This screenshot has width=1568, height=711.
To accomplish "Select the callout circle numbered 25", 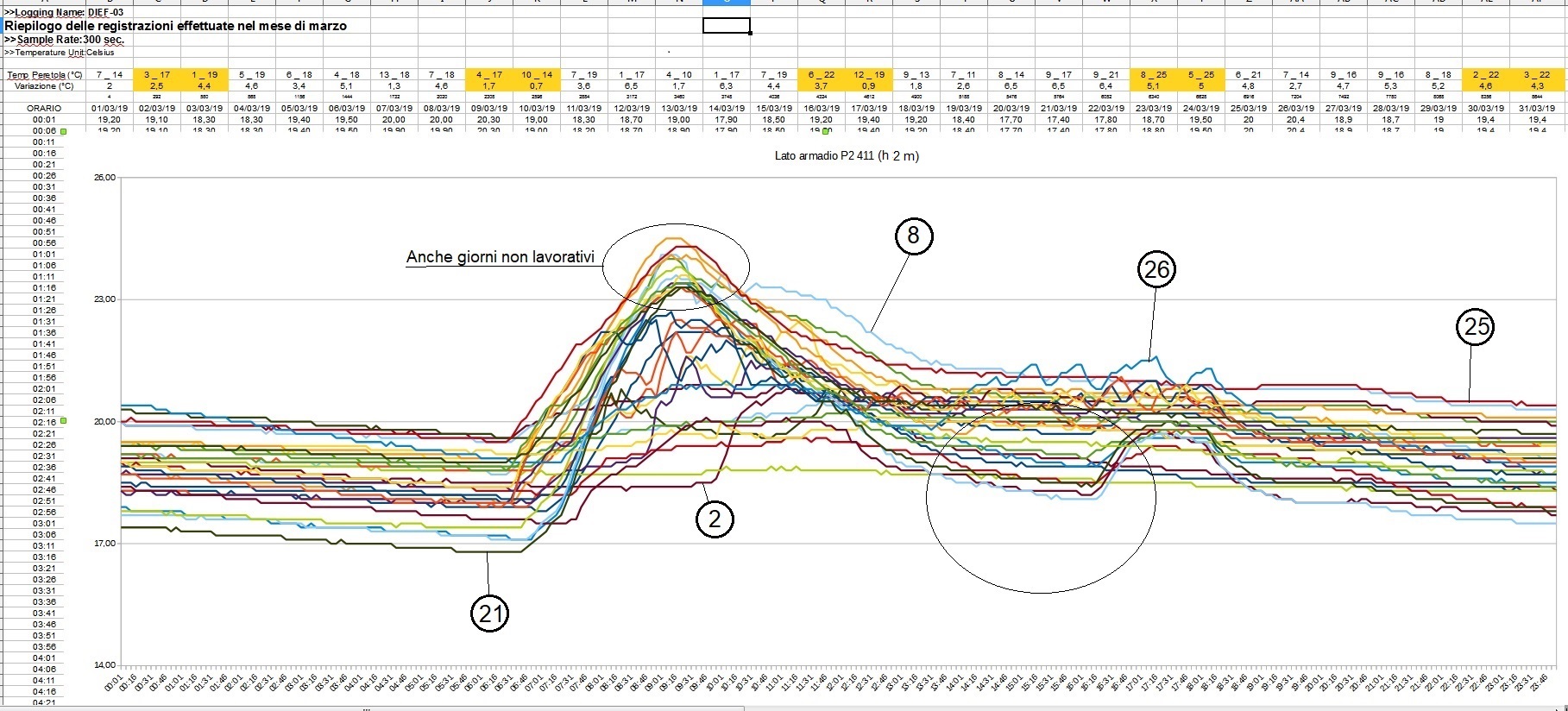I will pyautogui.click(x=1476, y=327).
